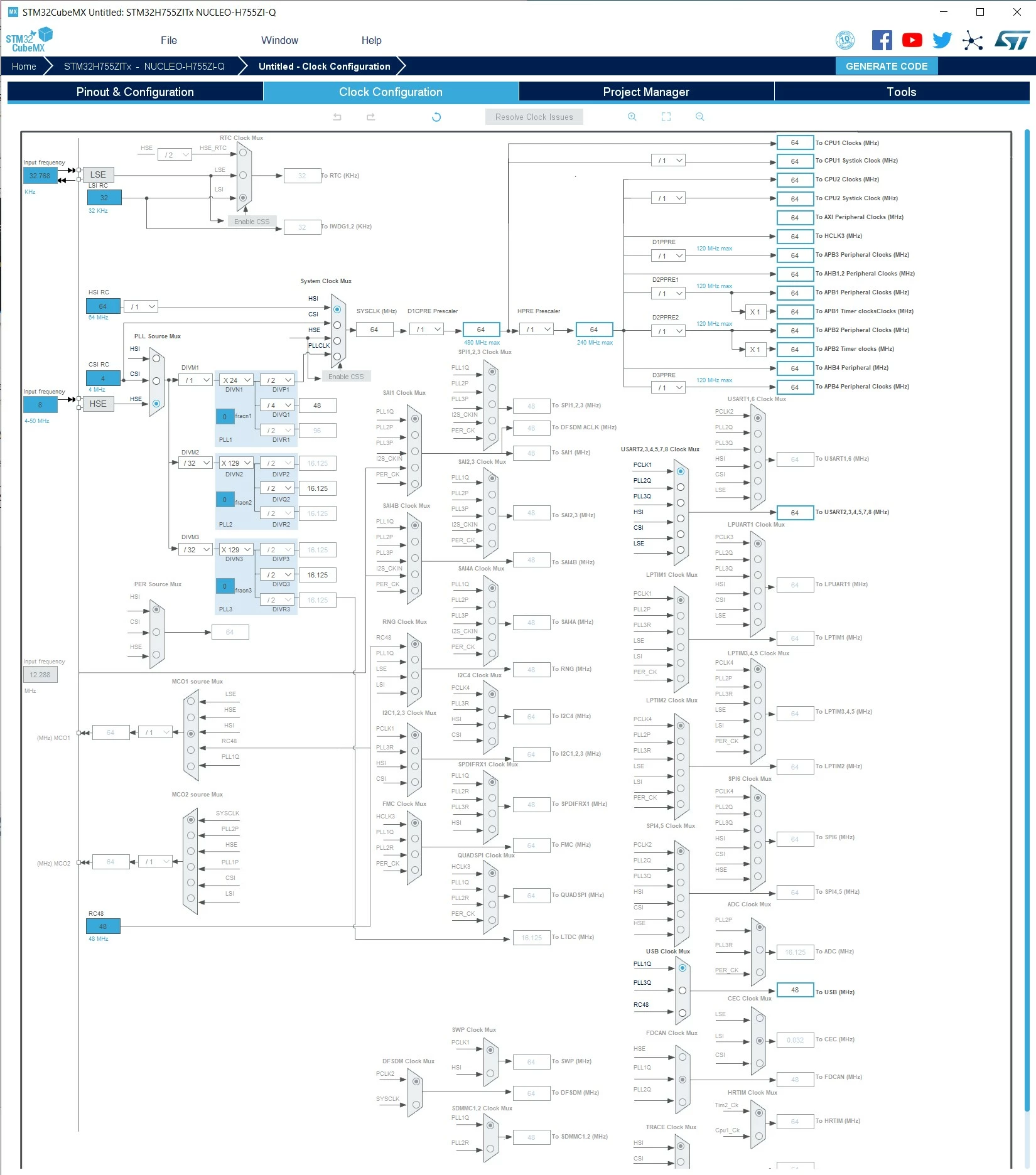The height and width of the screenshot is (1175, 1036).
Task: Click the To CPU1 Clocks 64 field
Action: coord(795,142)
